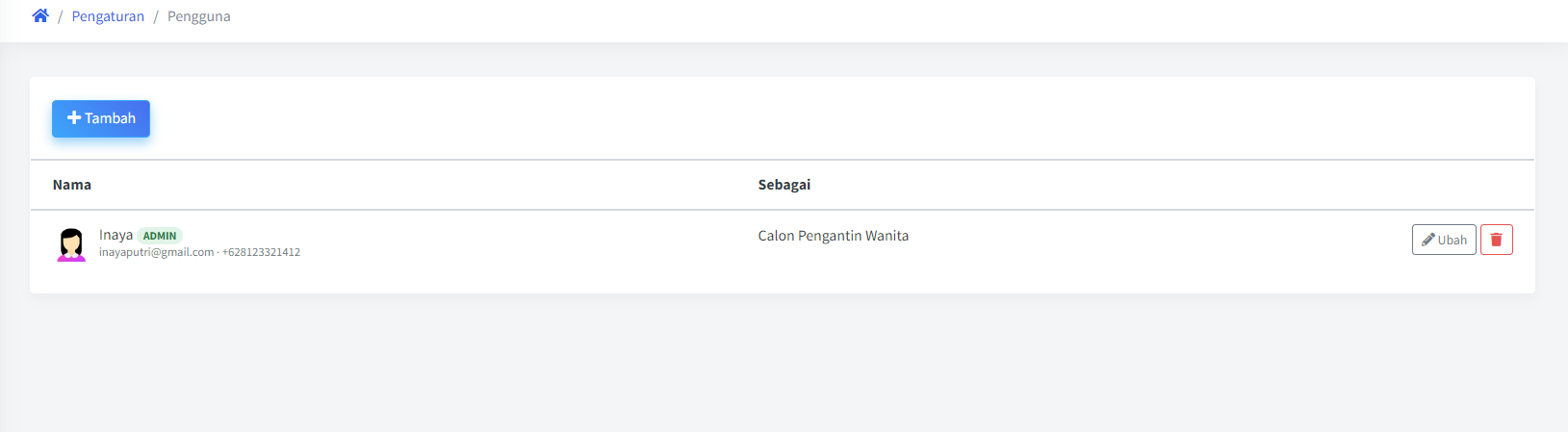Viewport: 1568px width, 432px height.
Task: Click the green ADMIN badge
Action: coord(160,236)
